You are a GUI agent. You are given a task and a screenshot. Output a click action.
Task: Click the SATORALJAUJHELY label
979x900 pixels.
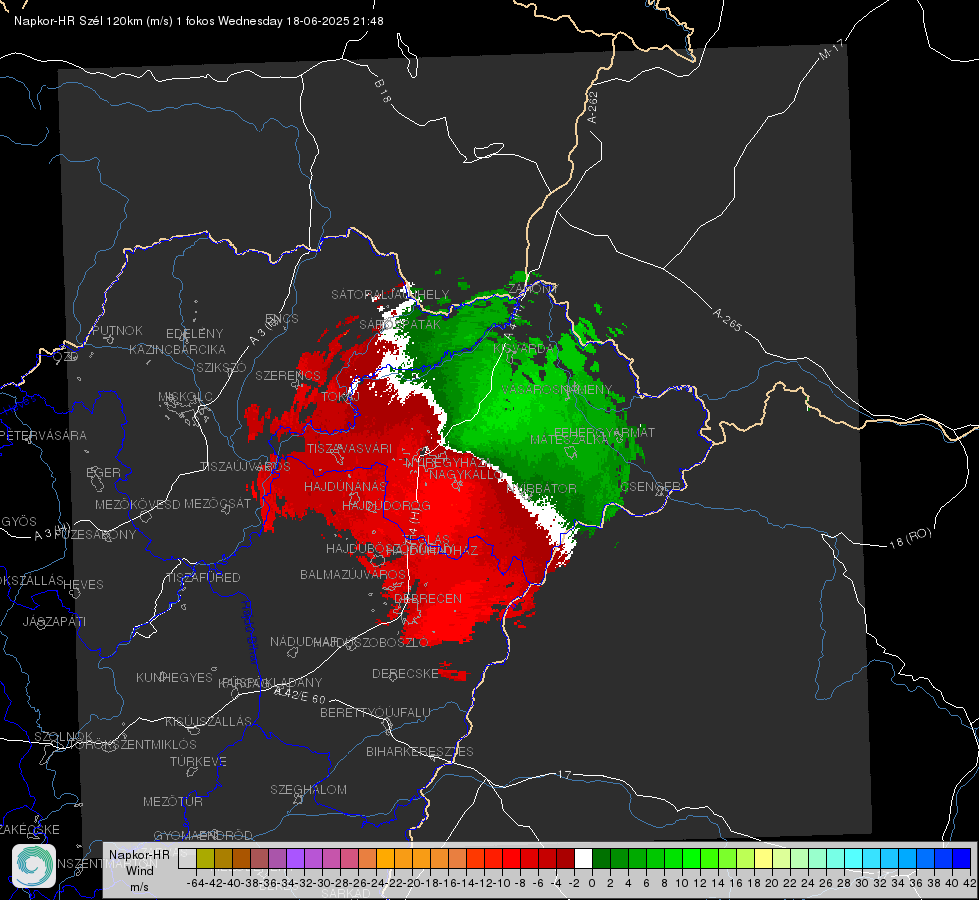(390, 294)
